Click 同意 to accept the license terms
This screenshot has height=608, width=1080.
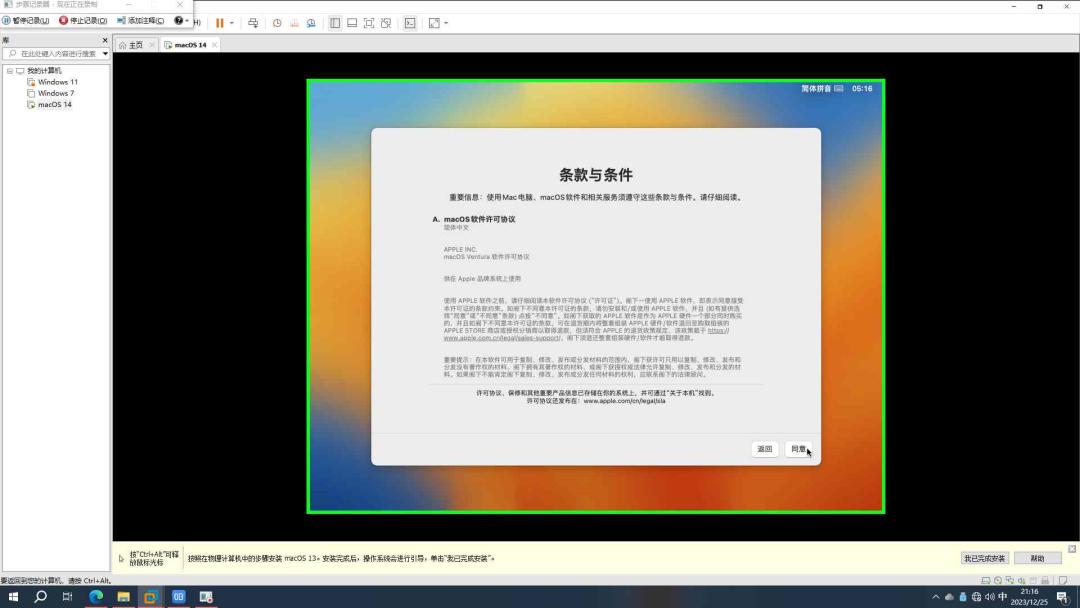pyautogui.click(x=800, y=449)
